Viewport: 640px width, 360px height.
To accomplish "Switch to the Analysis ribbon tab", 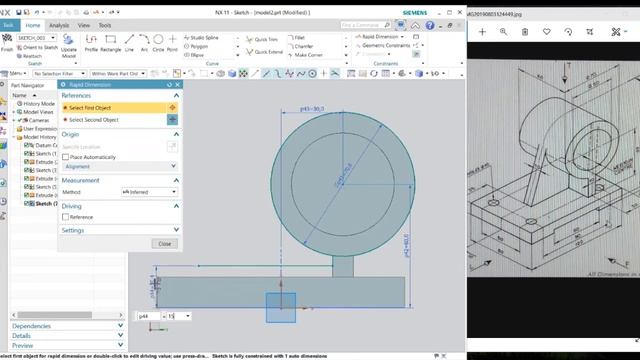I will click(59, 25).
